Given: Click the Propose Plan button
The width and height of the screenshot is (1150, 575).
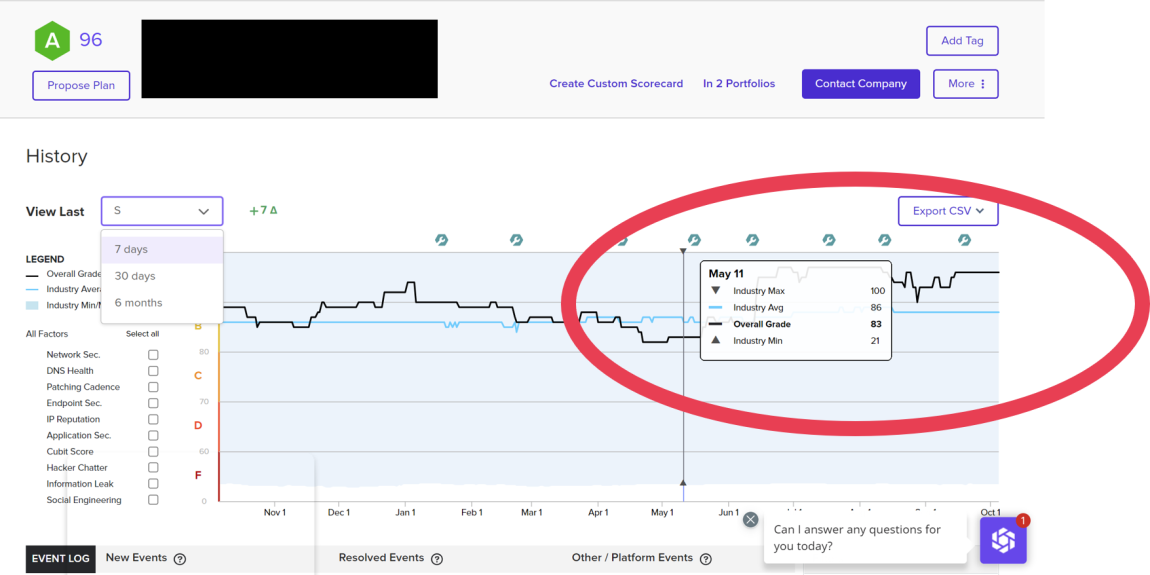Looking at the screenshot, I should 81,86.
